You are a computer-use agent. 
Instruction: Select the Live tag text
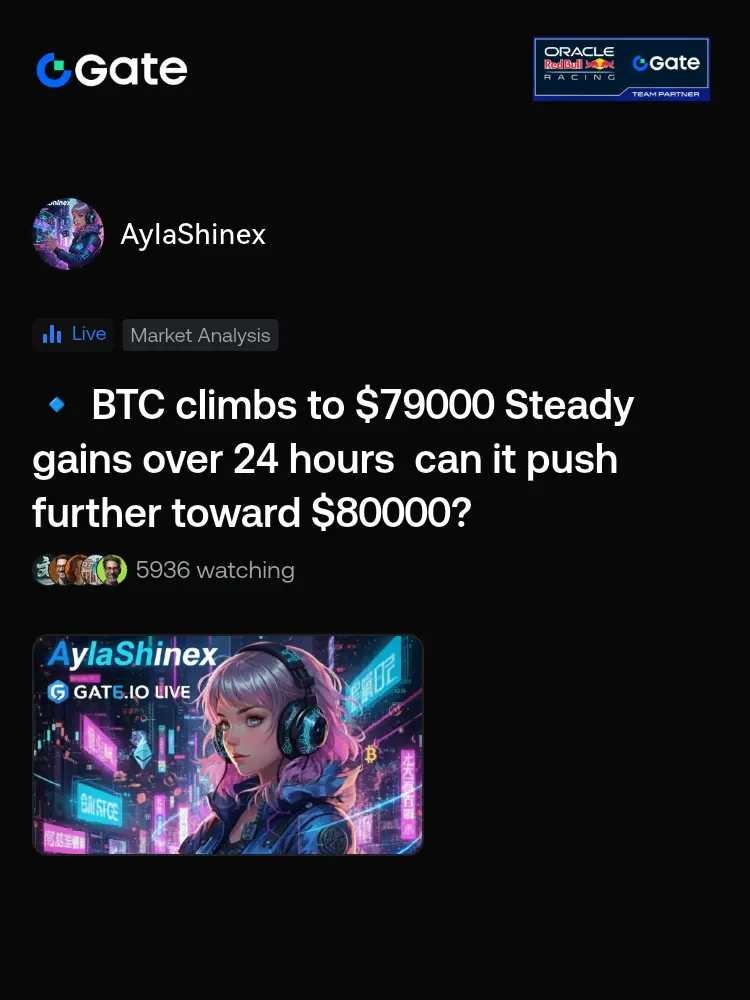(89, 334)
